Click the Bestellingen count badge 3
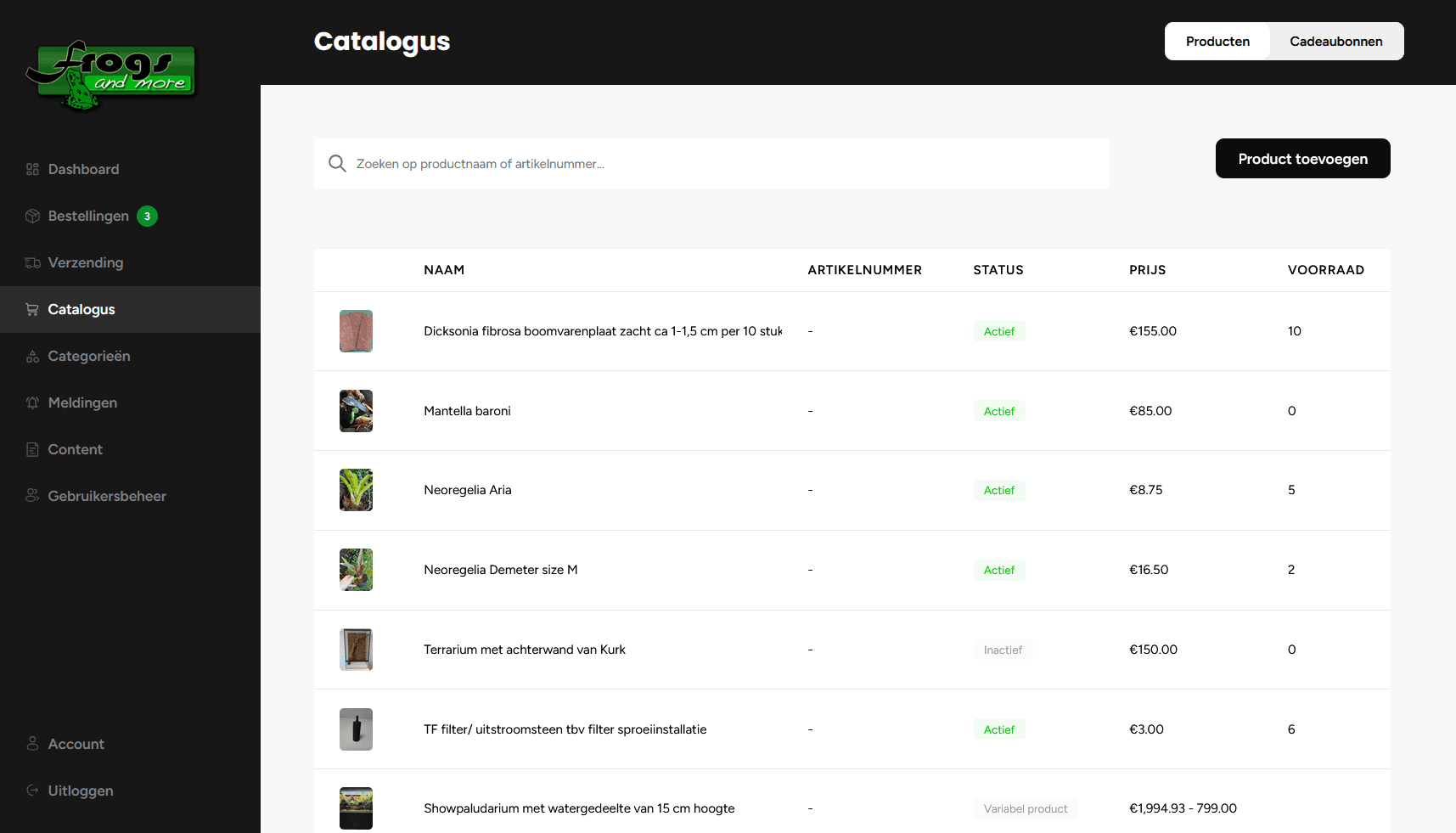This screenshot has width=1456, height=833. [x=147, y=217]
